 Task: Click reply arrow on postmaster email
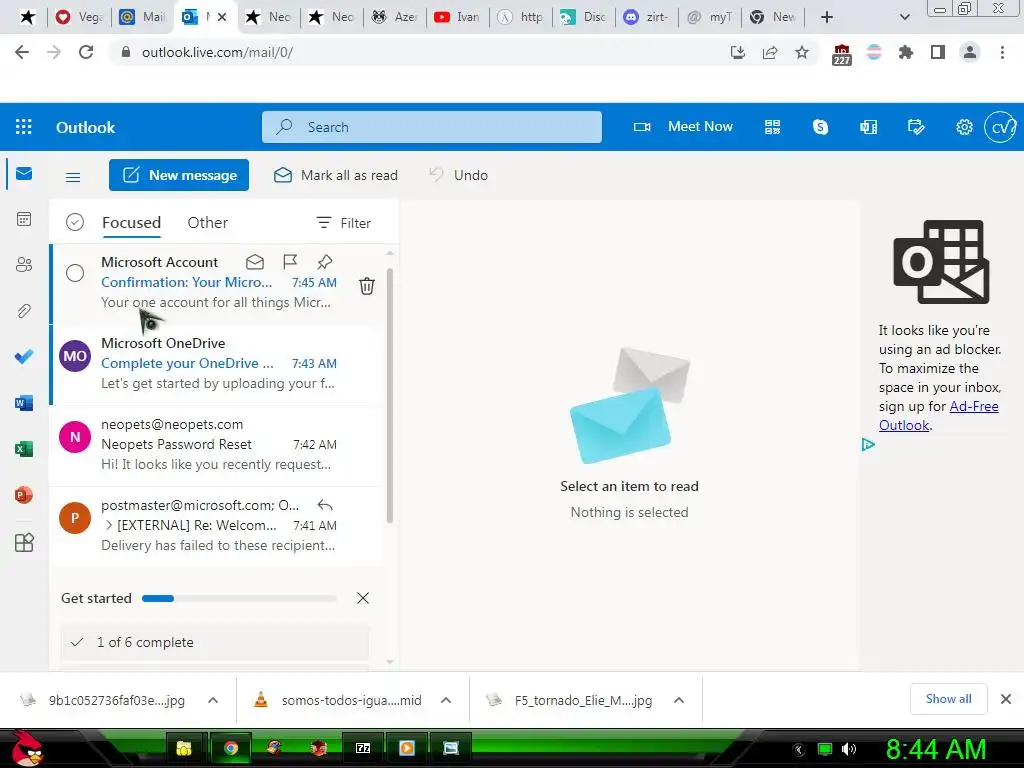pyautogui.click(x=325, y=505)
